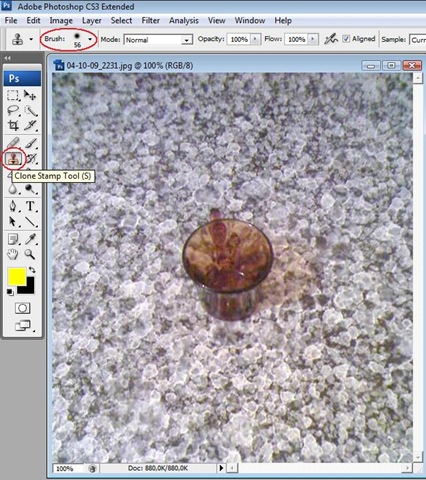Viewport: 426px width, 480px height.
Task: Open the Brush preset picker dropdown
Action: click(x=90, y=39)
